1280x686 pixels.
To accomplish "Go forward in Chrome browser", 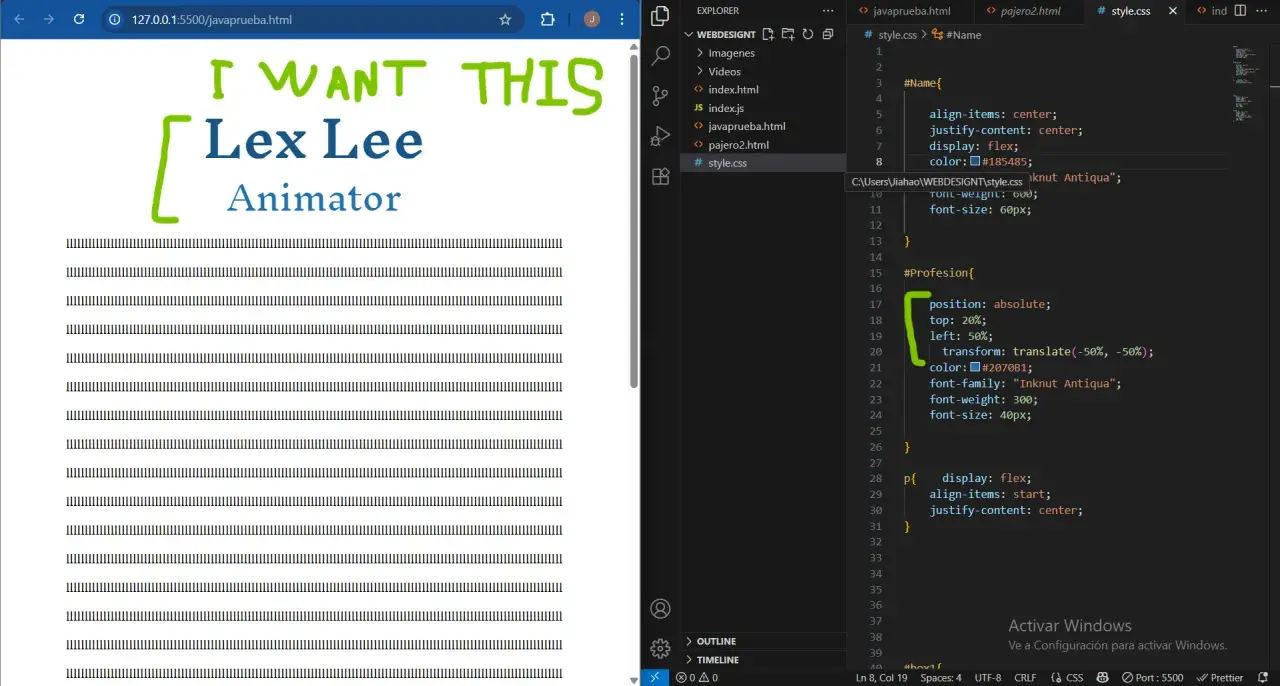I will (x=49, y=19).
